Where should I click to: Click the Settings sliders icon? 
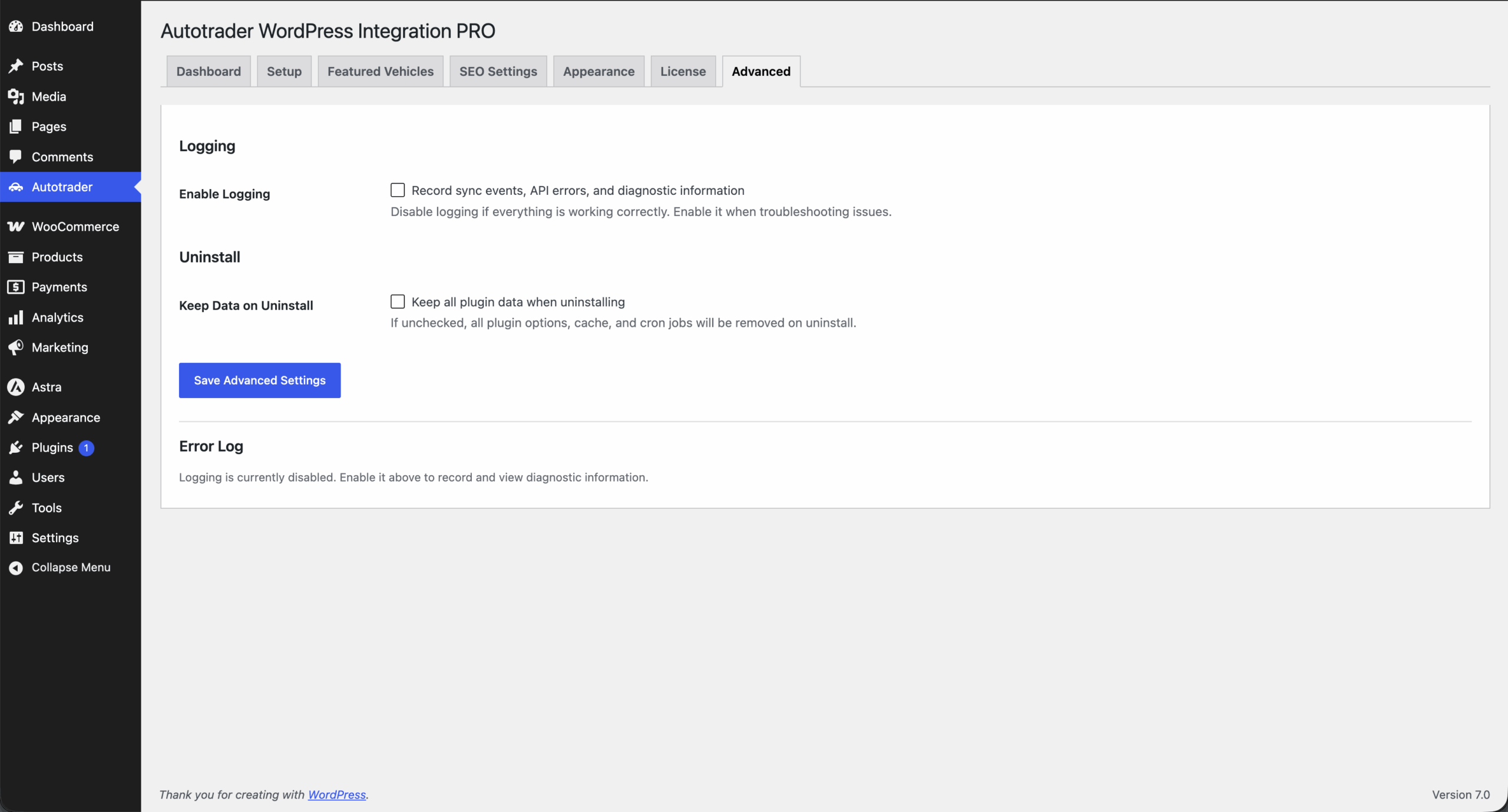tap(16, 538)
